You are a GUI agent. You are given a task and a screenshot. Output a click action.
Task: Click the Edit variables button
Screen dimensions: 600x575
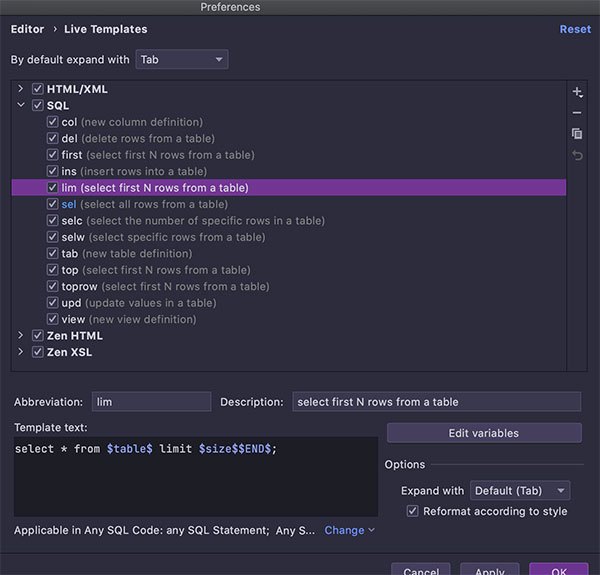pos(484,433)
